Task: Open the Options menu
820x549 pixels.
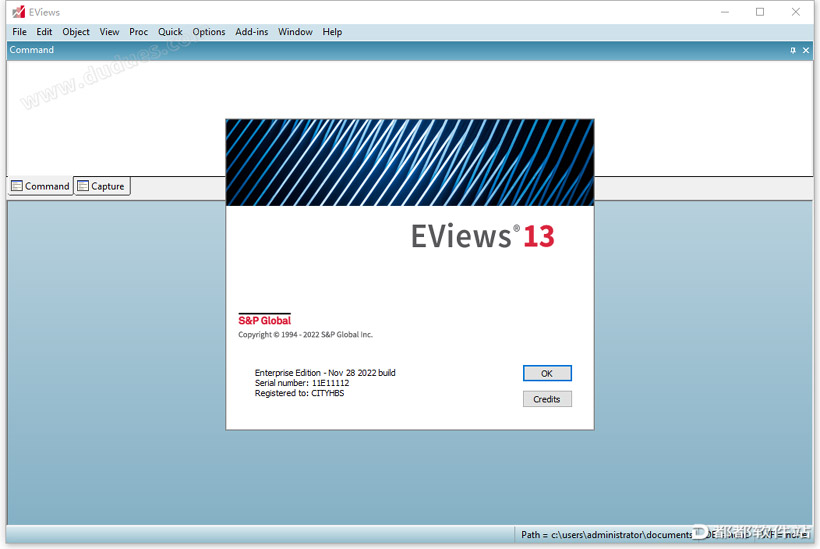Action: [x=209, y=32]
